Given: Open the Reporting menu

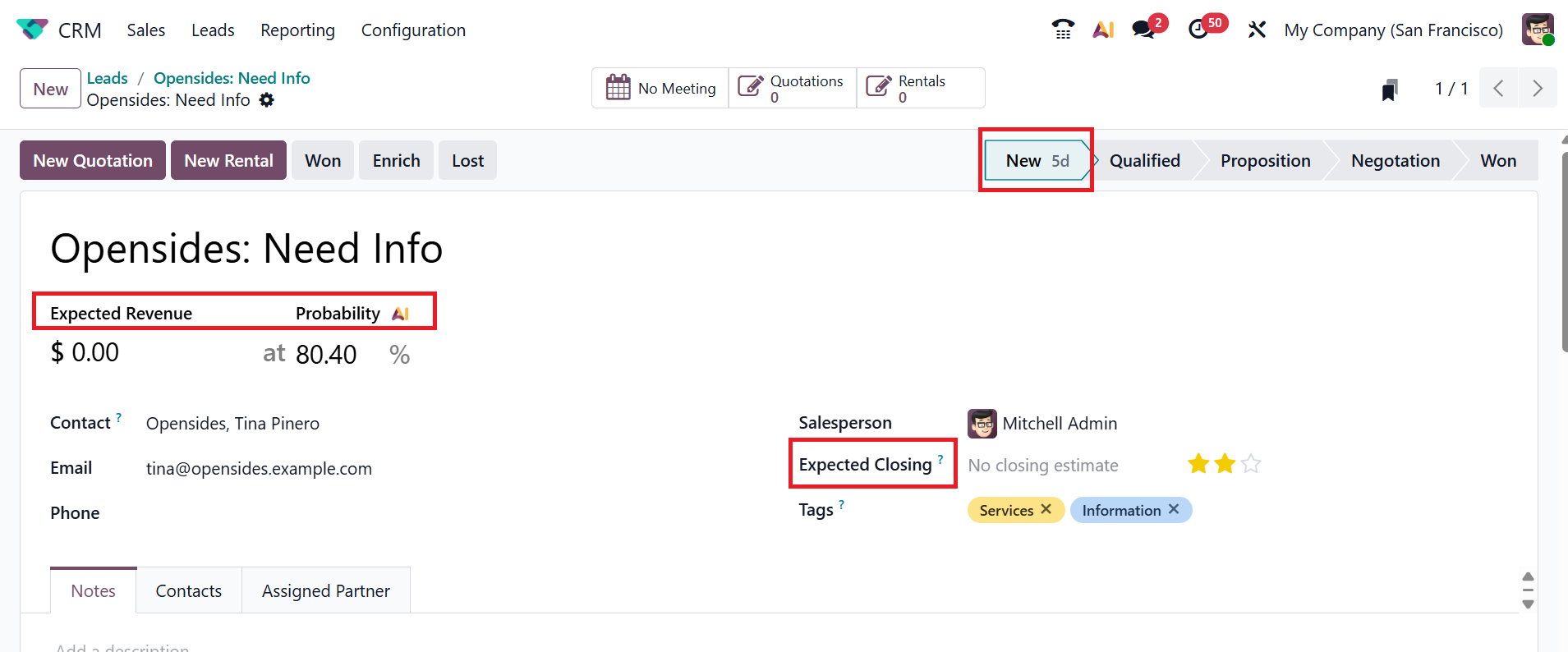Looking at the screenshot, I should pos(297,30).
